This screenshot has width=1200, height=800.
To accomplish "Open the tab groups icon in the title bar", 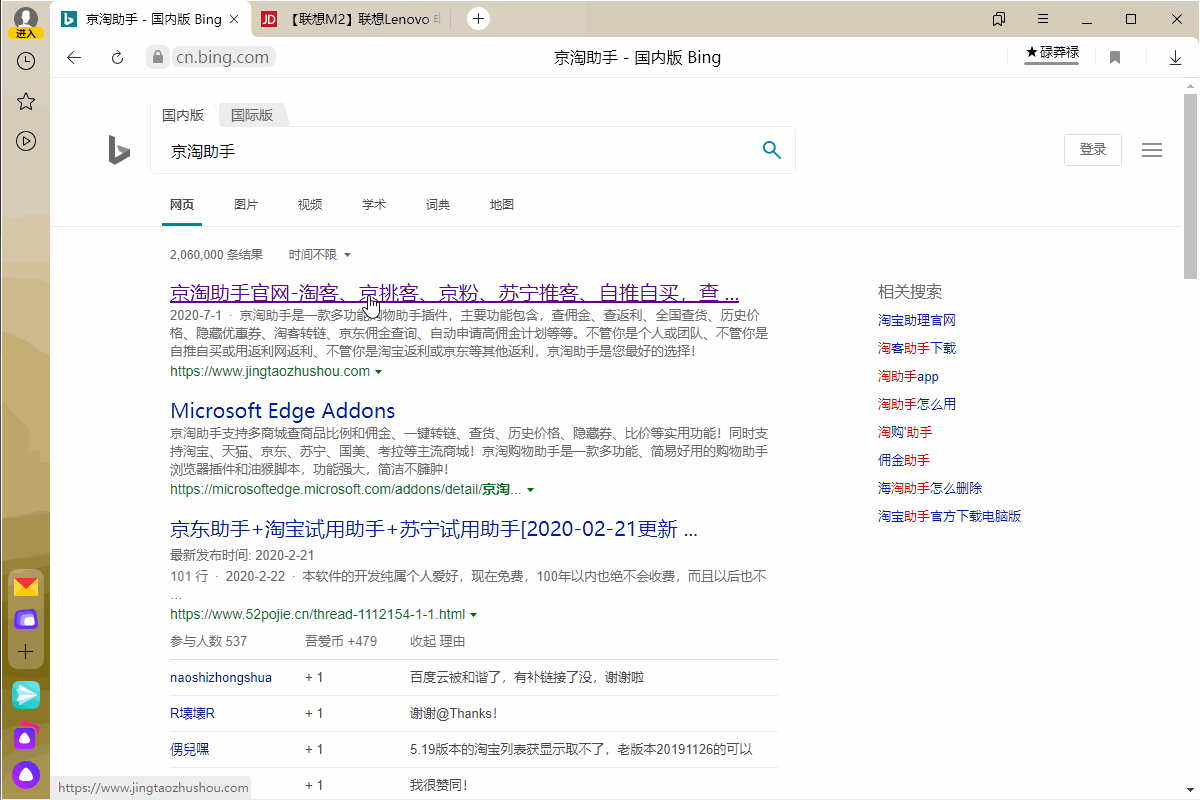I will [x=999, y=19].
